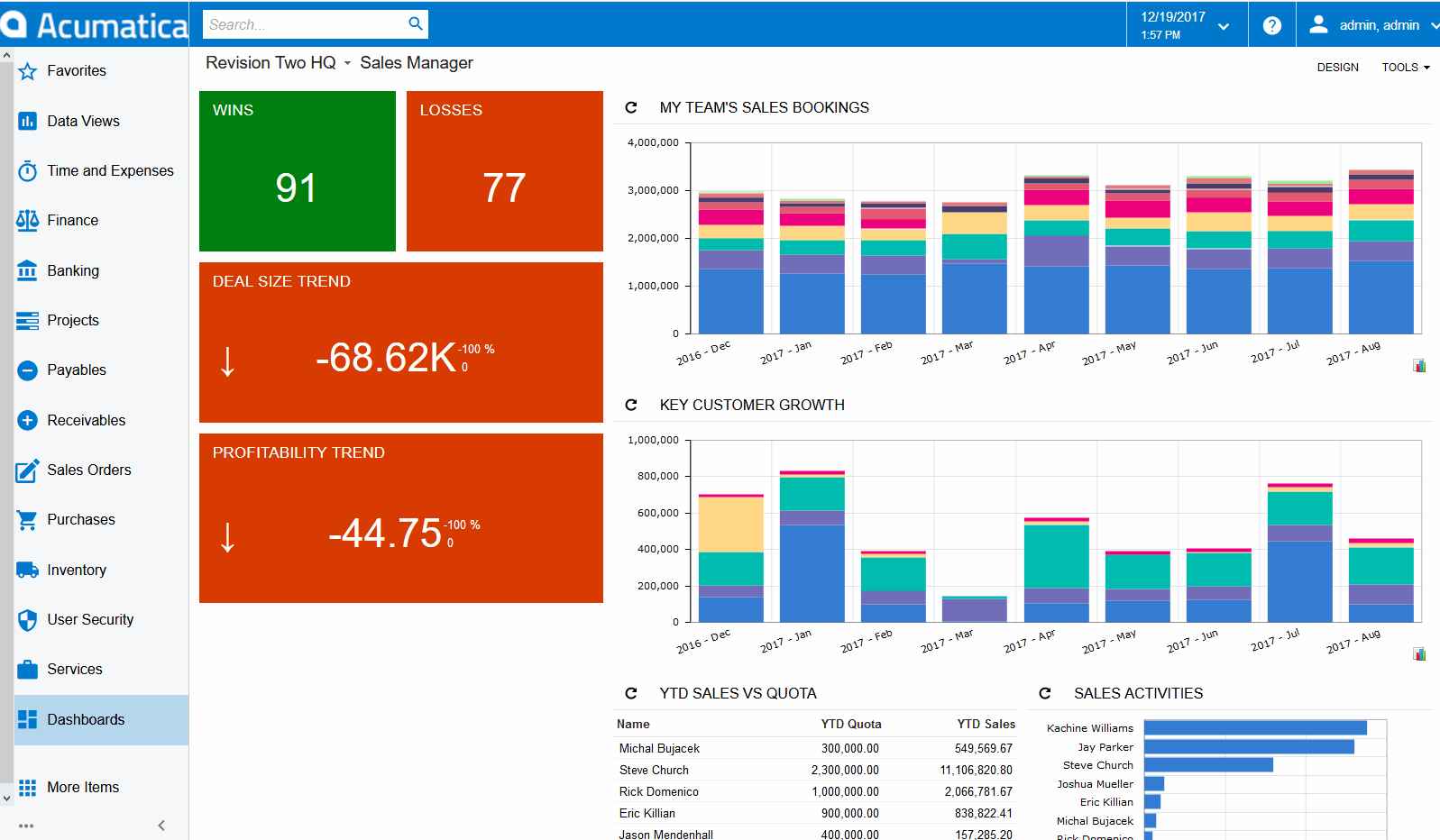Open the DEAL SIZE TREND tile

[401, 342]
